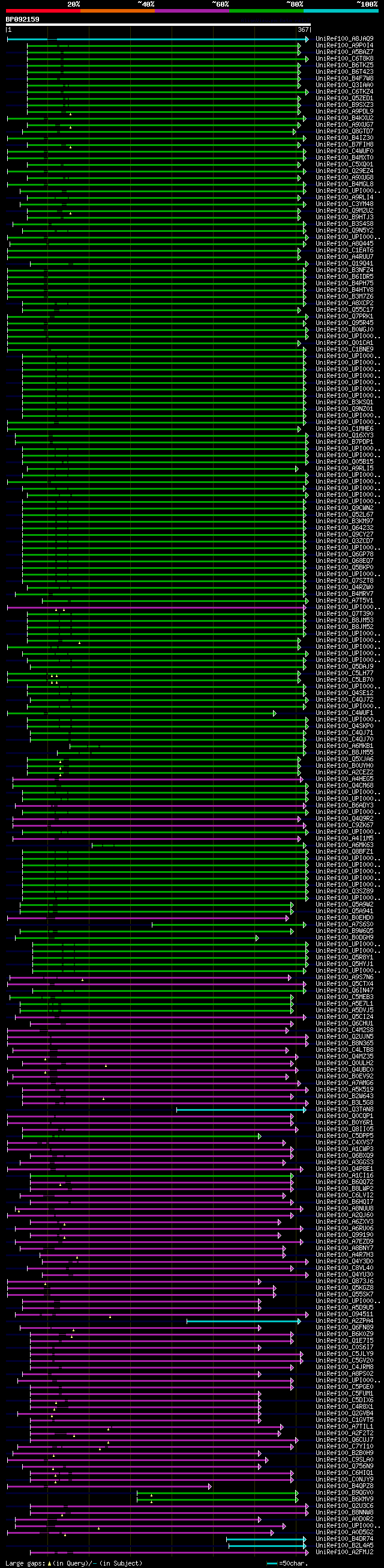This screenshot has width=384, height=1568.
Task: Click hit UniRef100_Q5ZED1
Action: coord(344,99)
